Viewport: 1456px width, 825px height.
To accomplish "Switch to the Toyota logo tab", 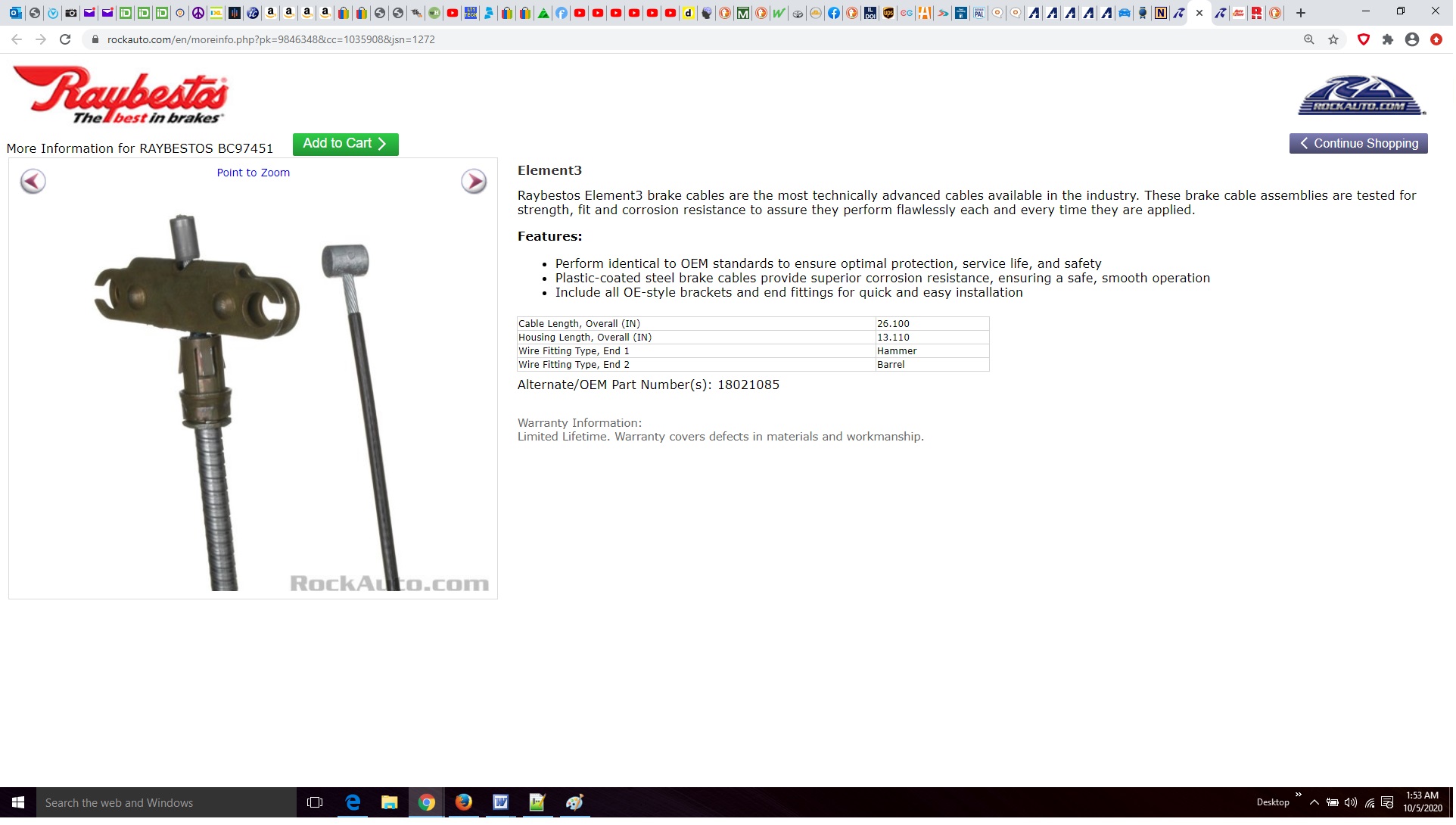I will point(797,13).
